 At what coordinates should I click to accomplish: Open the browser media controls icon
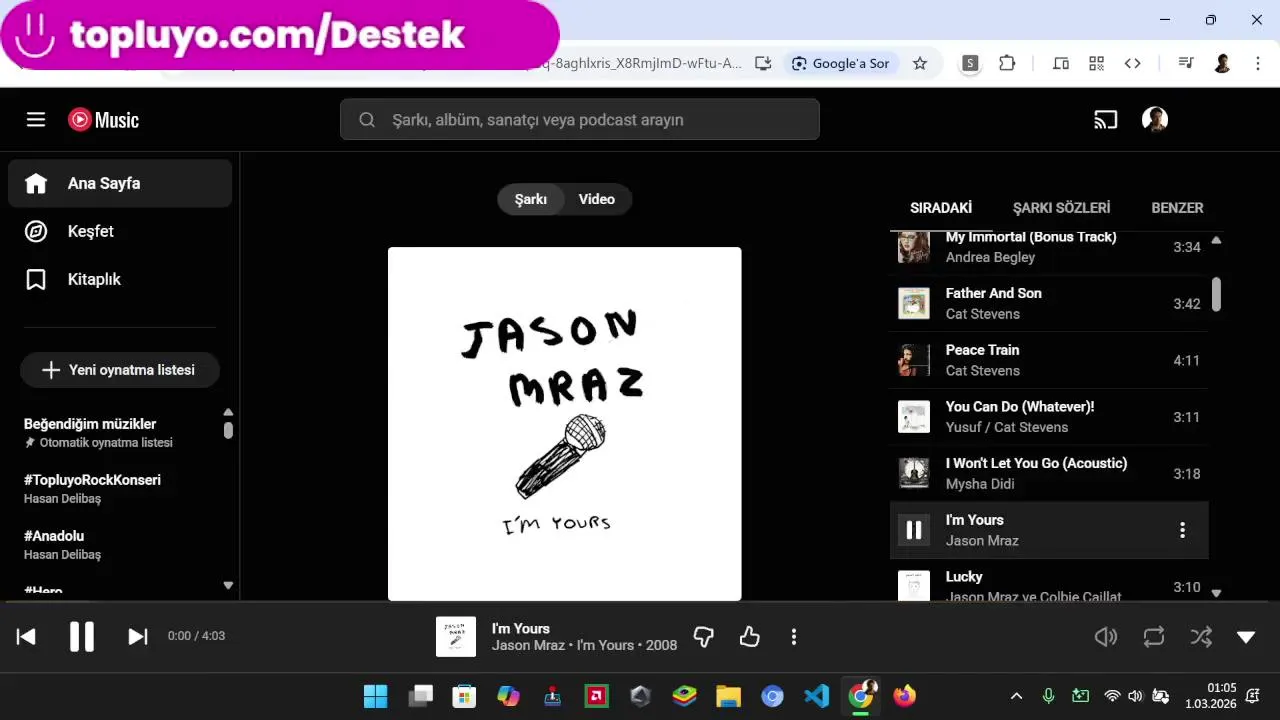[x=1186, y=63]
